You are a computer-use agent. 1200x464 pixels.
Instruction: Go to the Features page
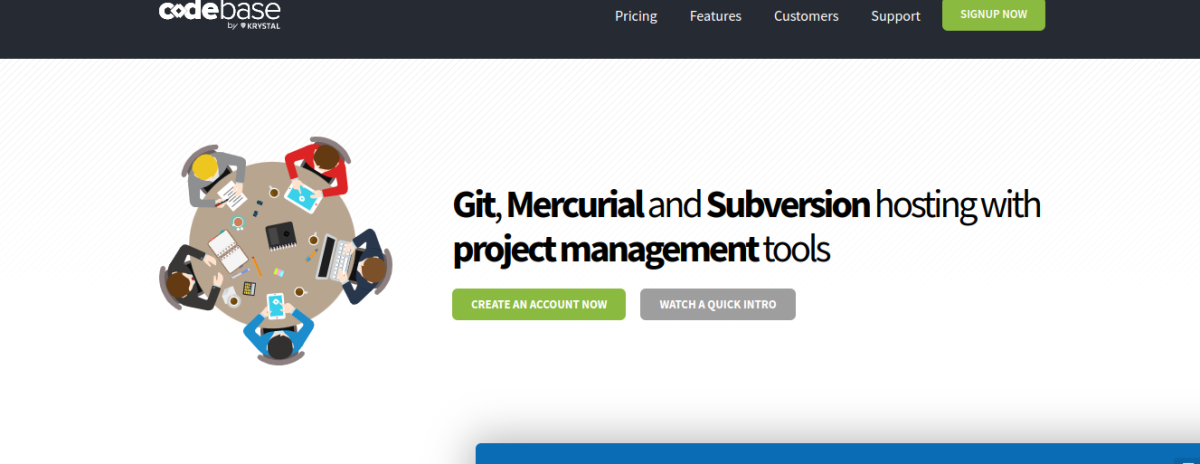(715, 16)
